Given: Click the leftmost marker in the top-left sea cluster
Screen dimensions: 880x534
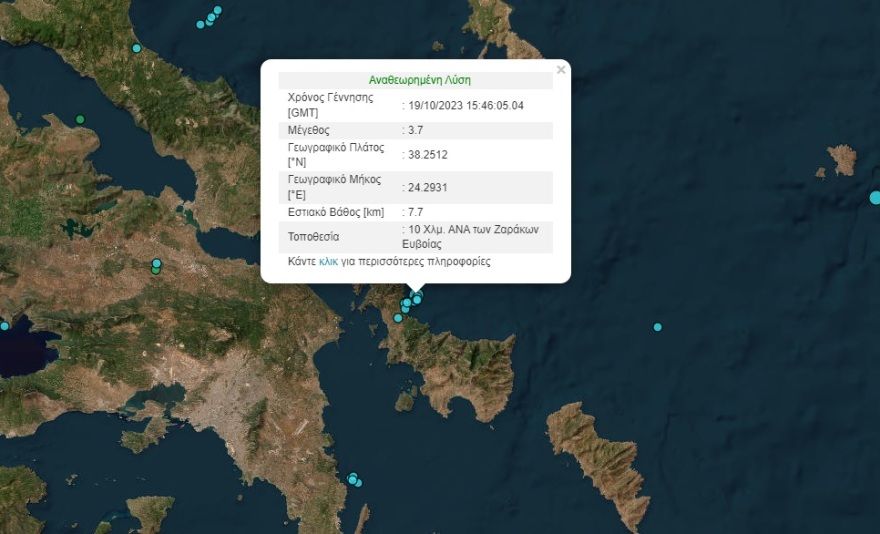Looking at the screenshot, I should 200,24.
